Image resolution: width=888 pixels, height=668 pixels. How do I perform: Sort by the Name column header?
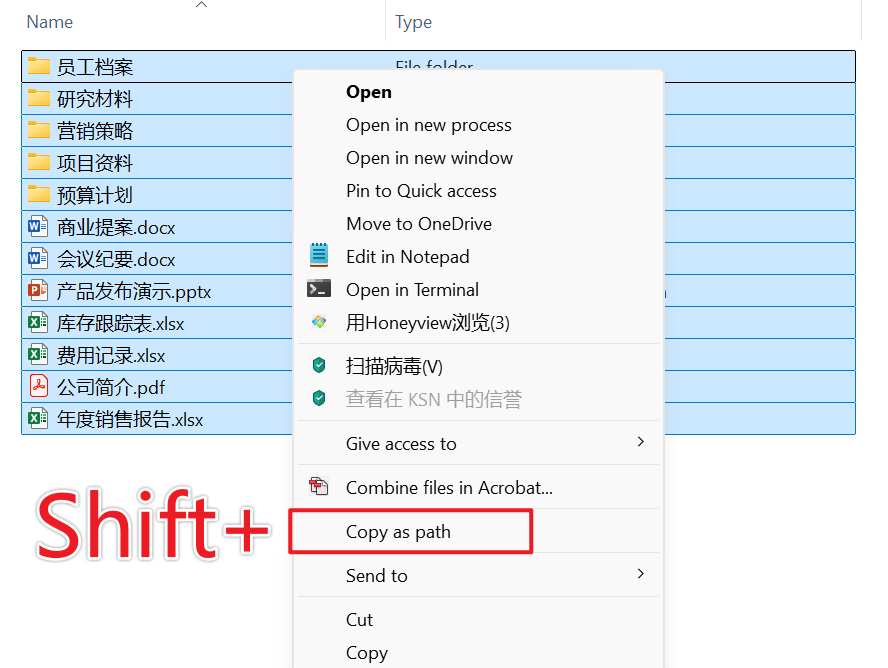pyautogui.click(x=50, y=22)
